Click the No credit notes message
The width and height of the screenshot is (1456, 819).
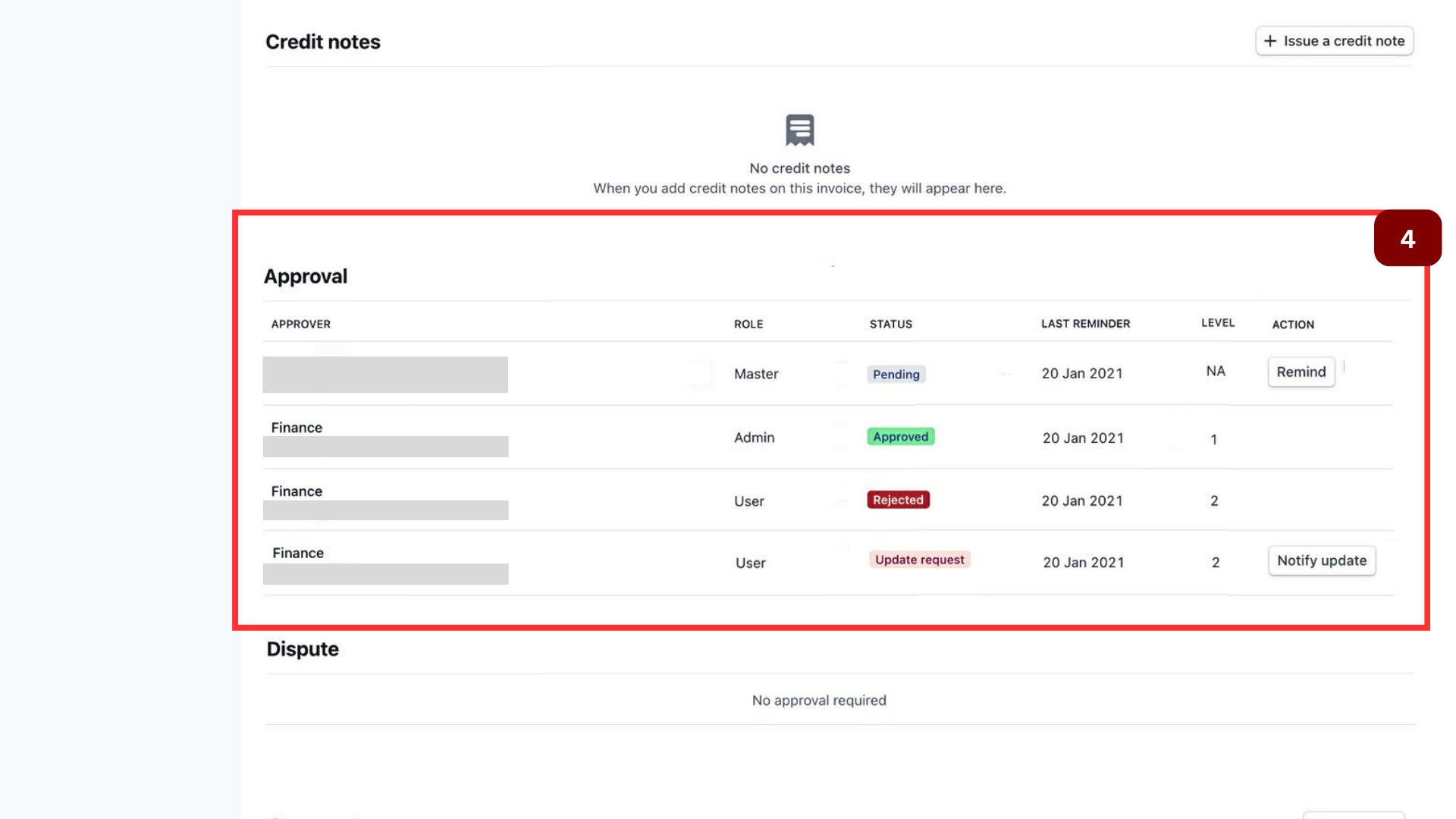tap(799, 168)
